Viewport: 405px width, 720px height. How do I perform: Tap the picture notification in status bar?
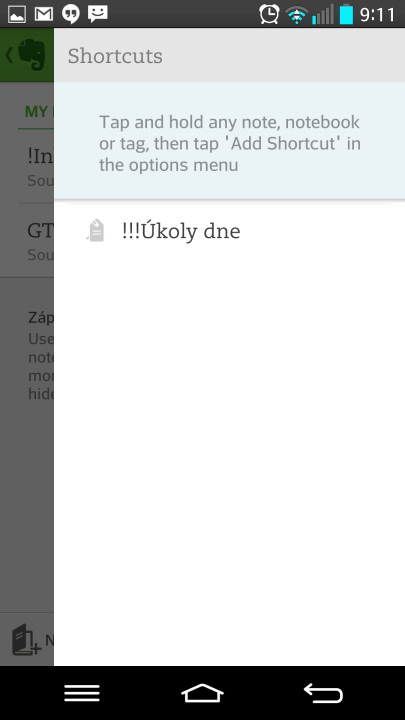click(17, 14)
